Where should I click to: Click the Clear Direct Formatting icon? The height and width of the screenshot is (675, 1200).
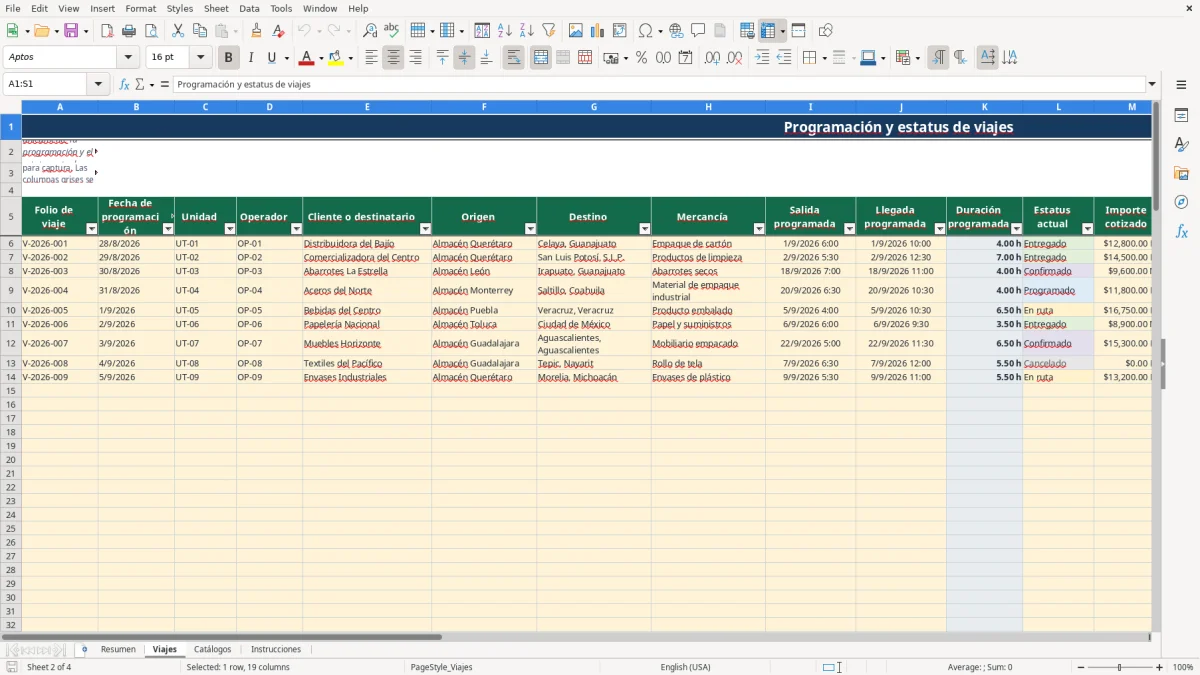click(278, 31)
